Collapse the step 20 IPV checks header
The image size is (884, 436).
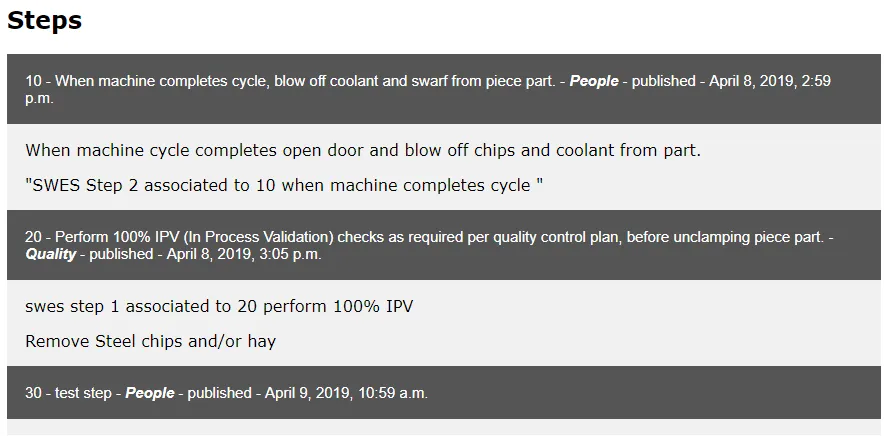pyautogui.click(x=444, y=245)
